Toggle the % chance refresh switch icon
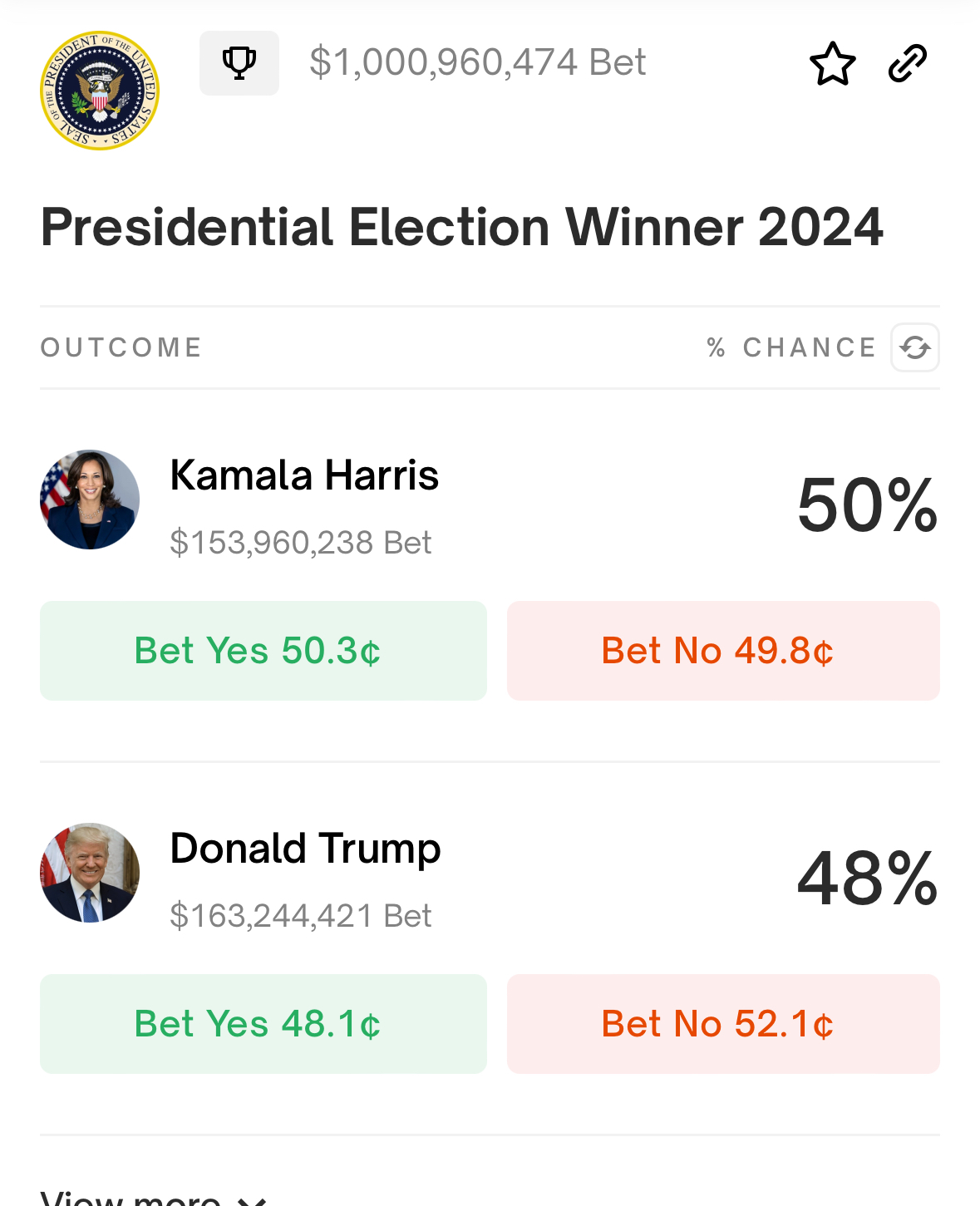The width and height of the screenshot is (980, 1206). [x=915, y=347]
